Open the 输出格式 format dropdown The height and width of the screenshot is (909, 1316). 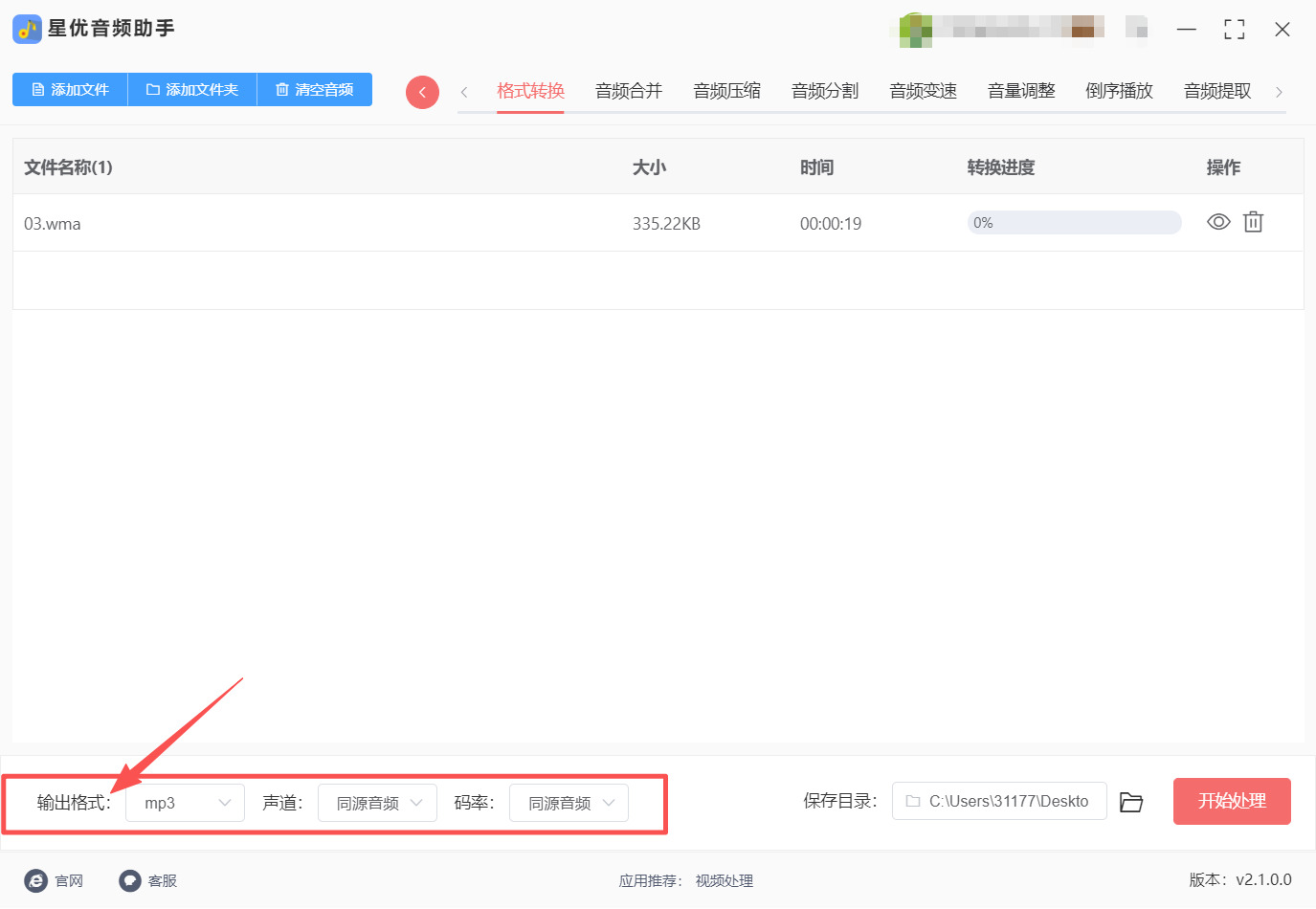click(185, 802)
